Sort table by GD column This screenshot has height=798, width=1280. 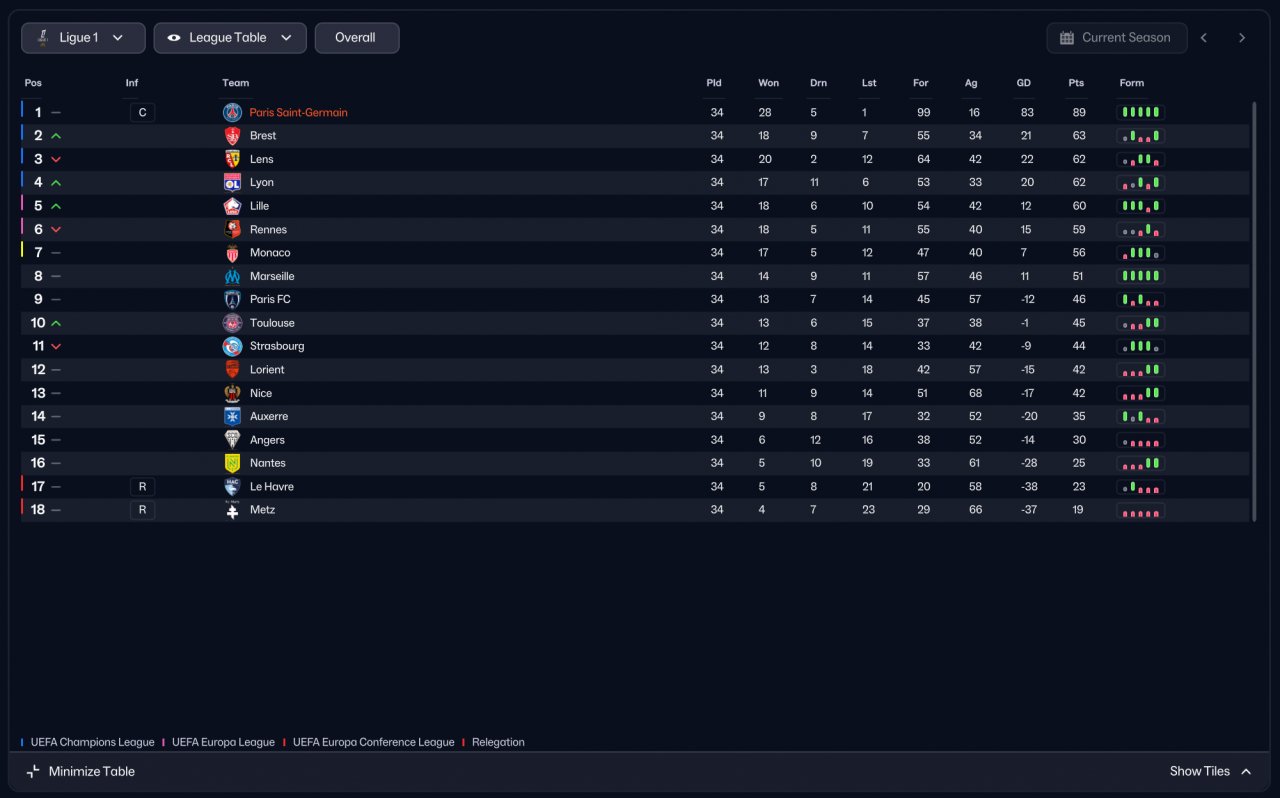tap(1023, 83)
